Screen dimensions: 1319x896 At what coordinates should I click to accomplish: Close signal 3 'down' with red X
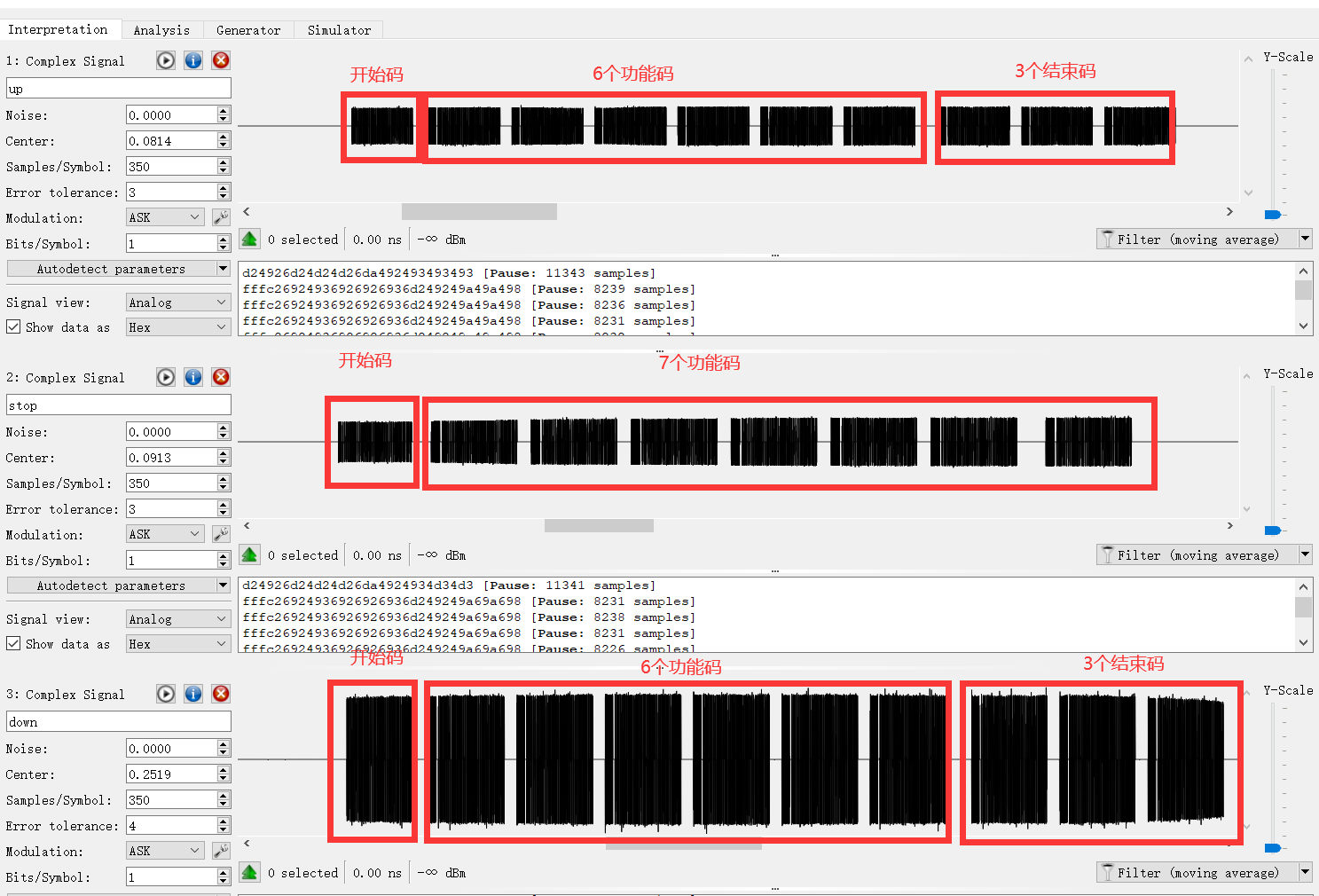221,694
